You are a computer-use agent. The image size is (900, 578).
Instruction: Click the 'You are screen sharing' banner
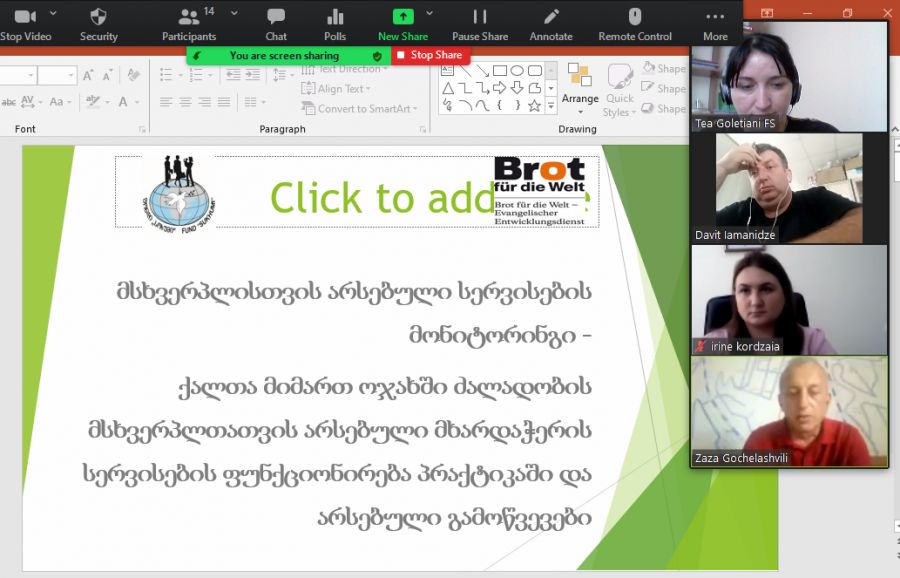point(284,56)
